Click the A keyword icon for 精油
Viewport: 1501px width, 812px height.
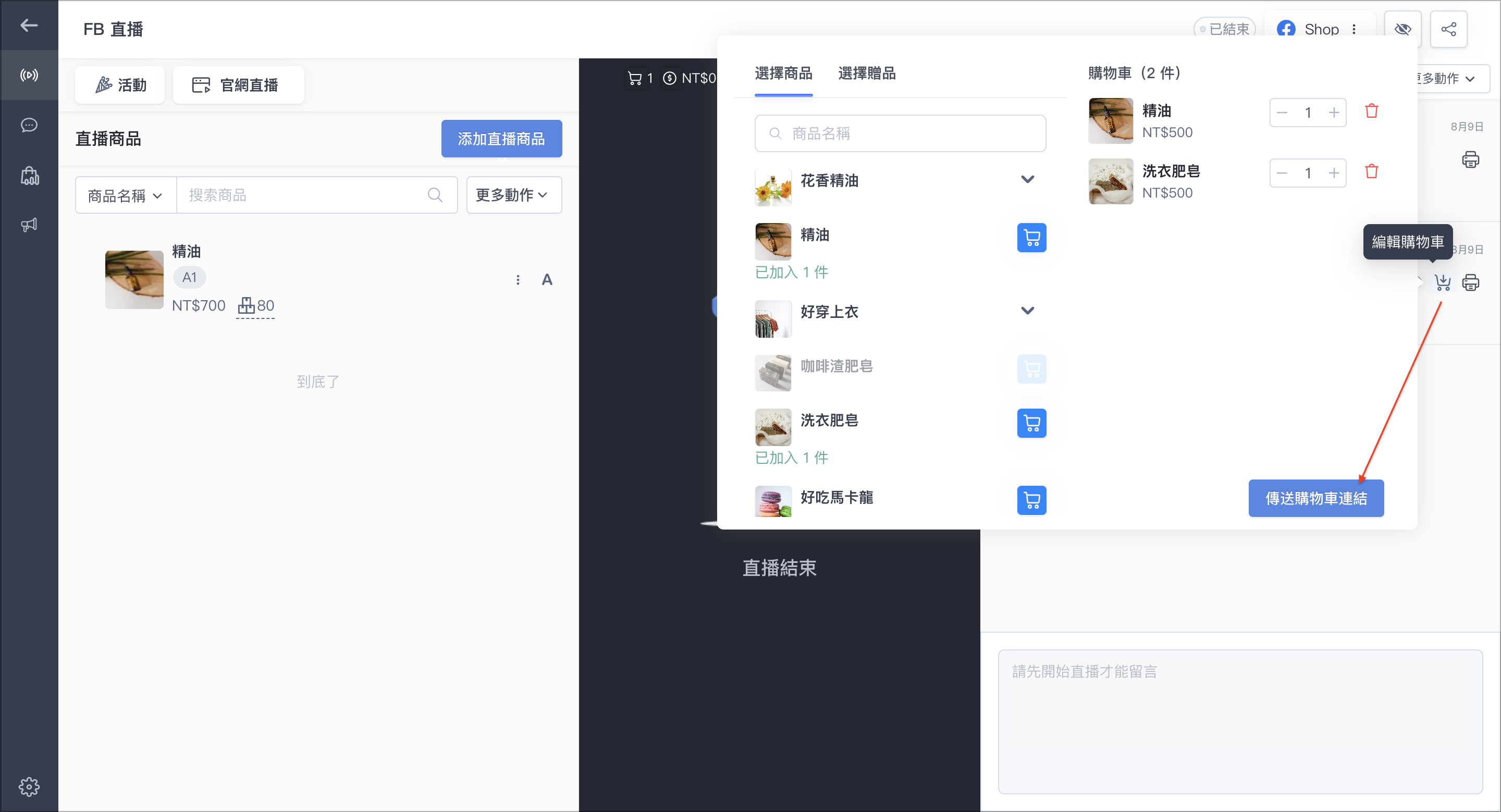(547, 279)
